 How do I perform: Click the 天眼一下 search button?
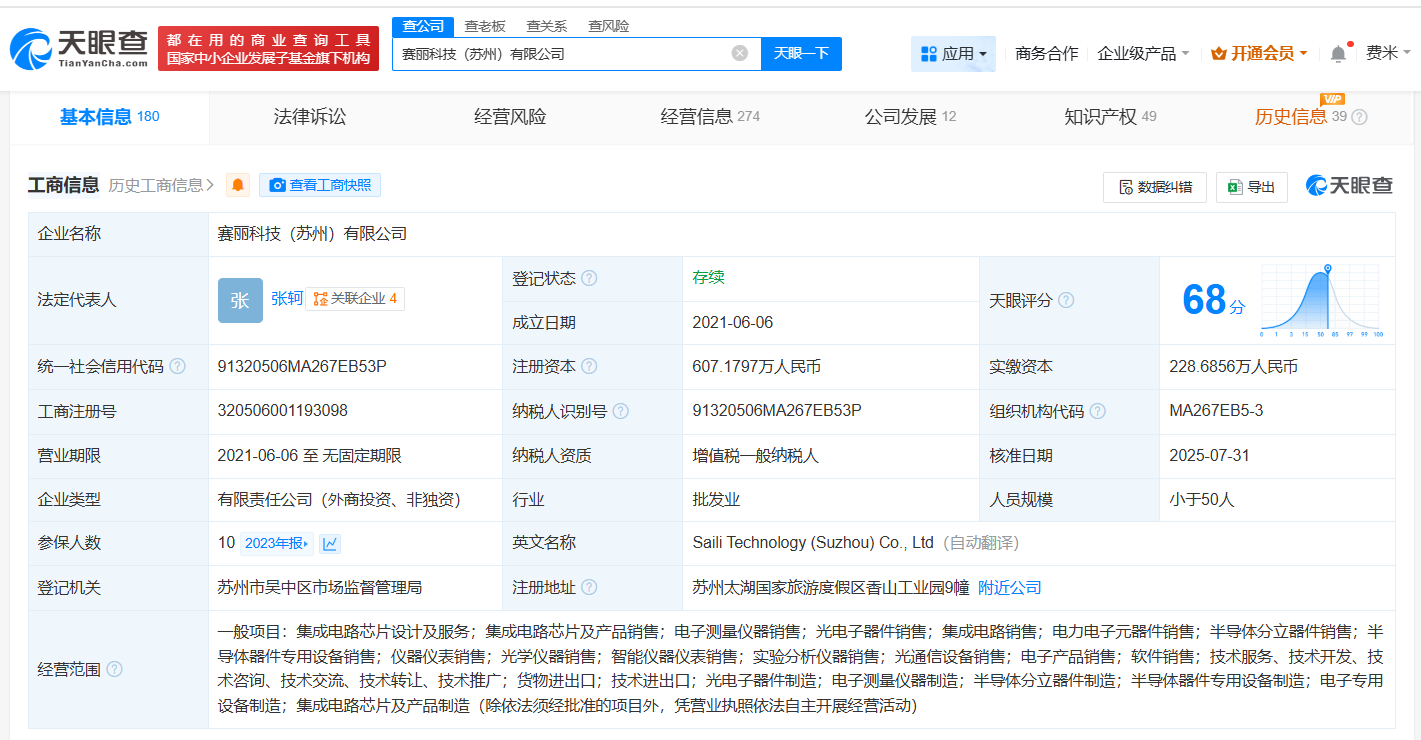click(x=801, y=54)
